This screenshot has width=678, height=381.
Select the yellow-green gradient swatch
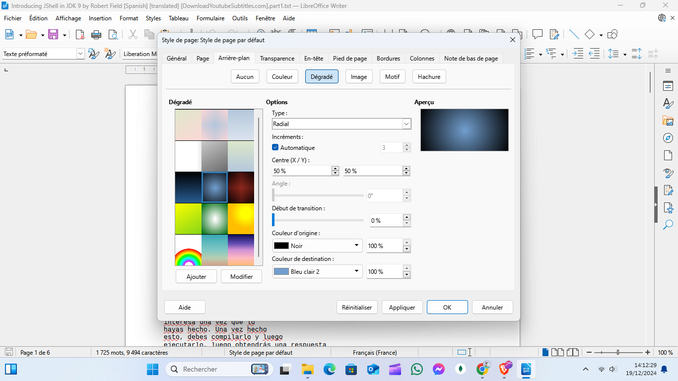pos(188,219)
